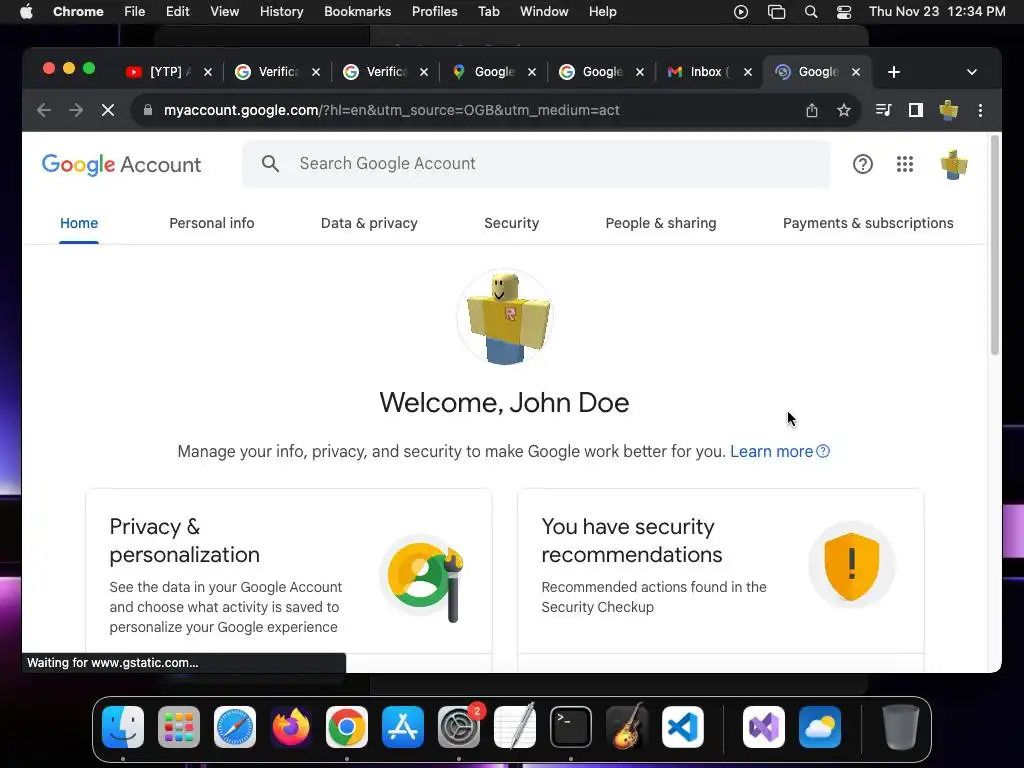
Task: Open Spotlight search in menu bar
Action: click(810, 12)
